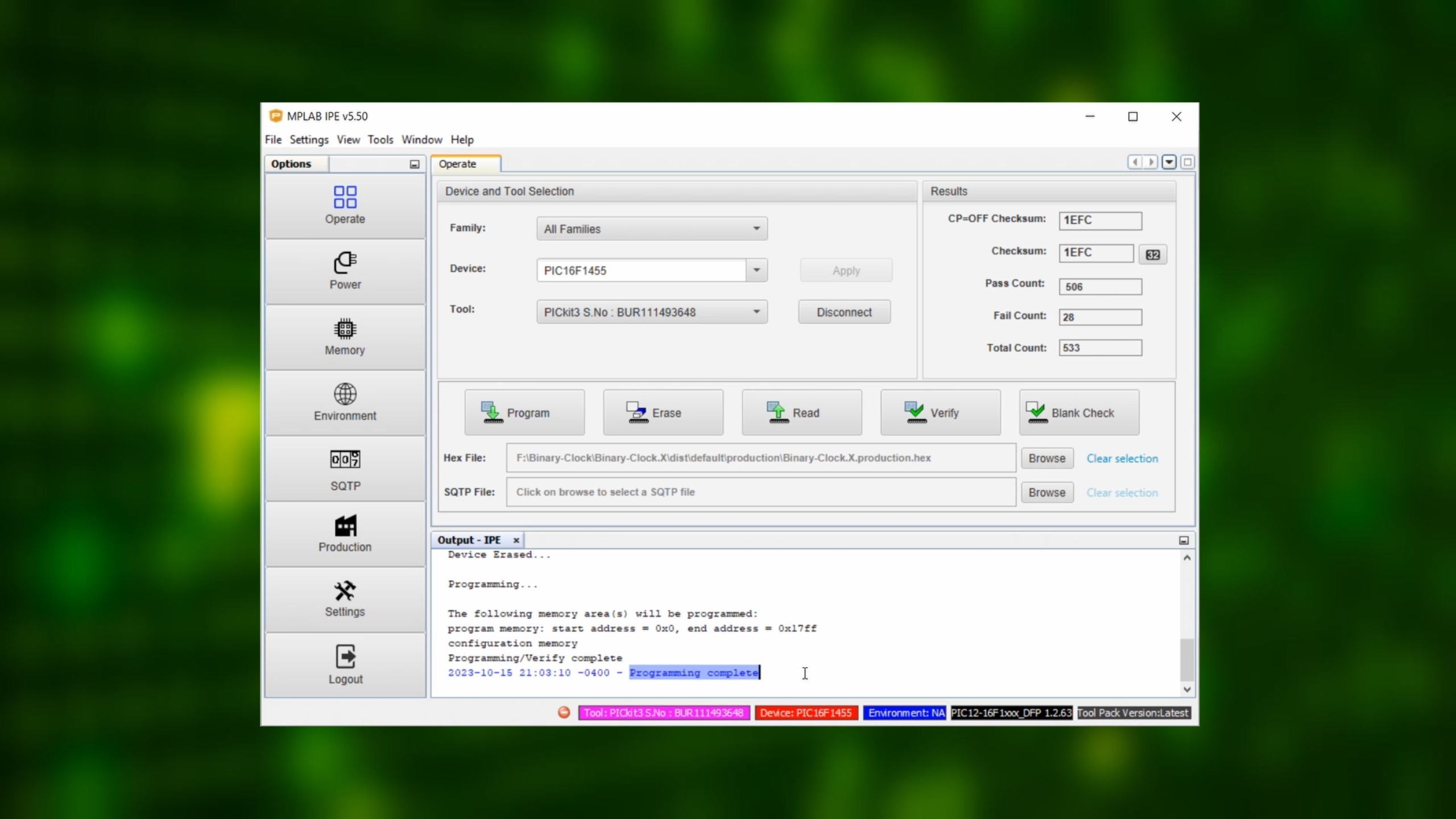Select the Memory chip icon
The image size is (1456, 819).
[345, 329]
